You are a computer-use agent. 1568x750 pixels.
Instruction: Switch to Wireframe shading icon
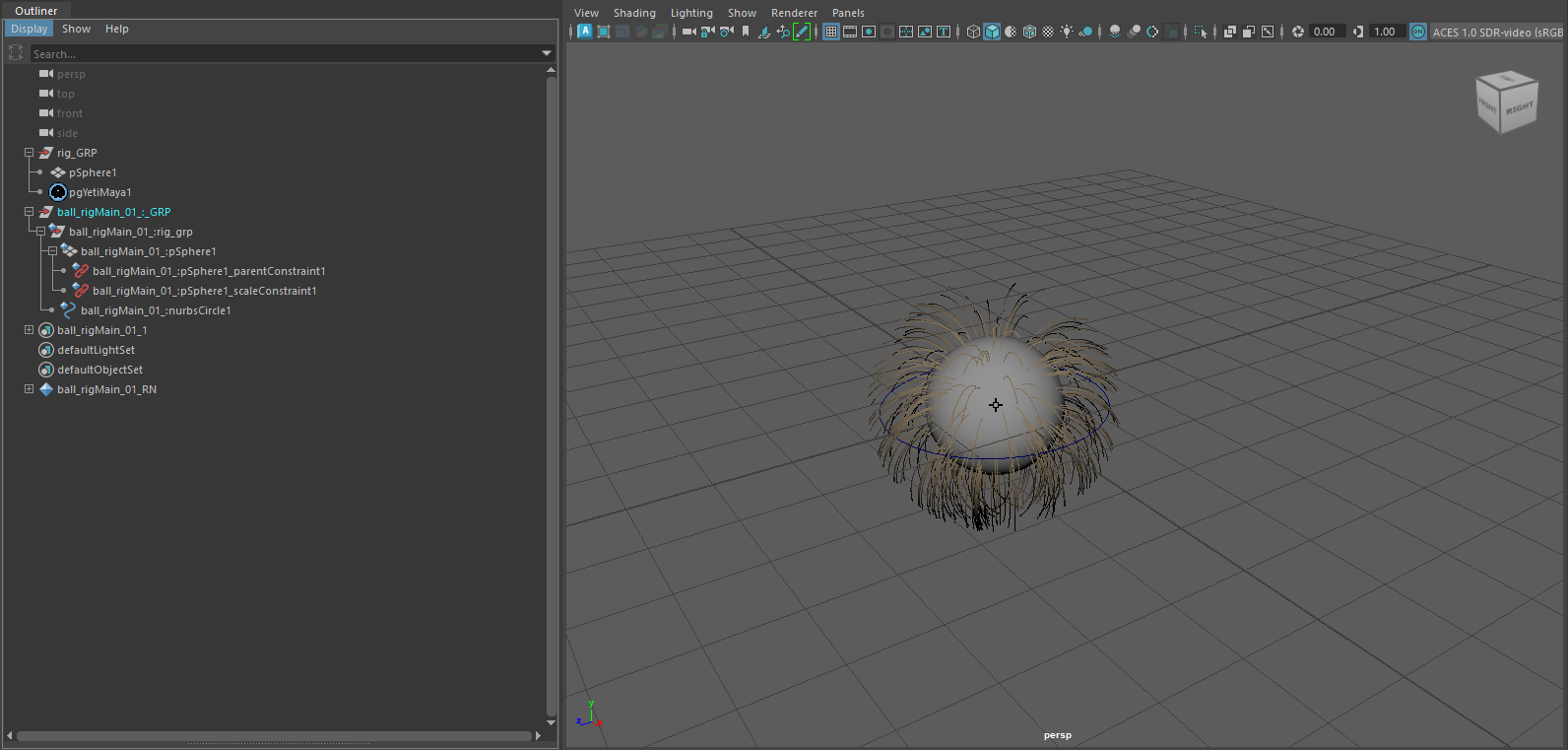click(973, 32)
